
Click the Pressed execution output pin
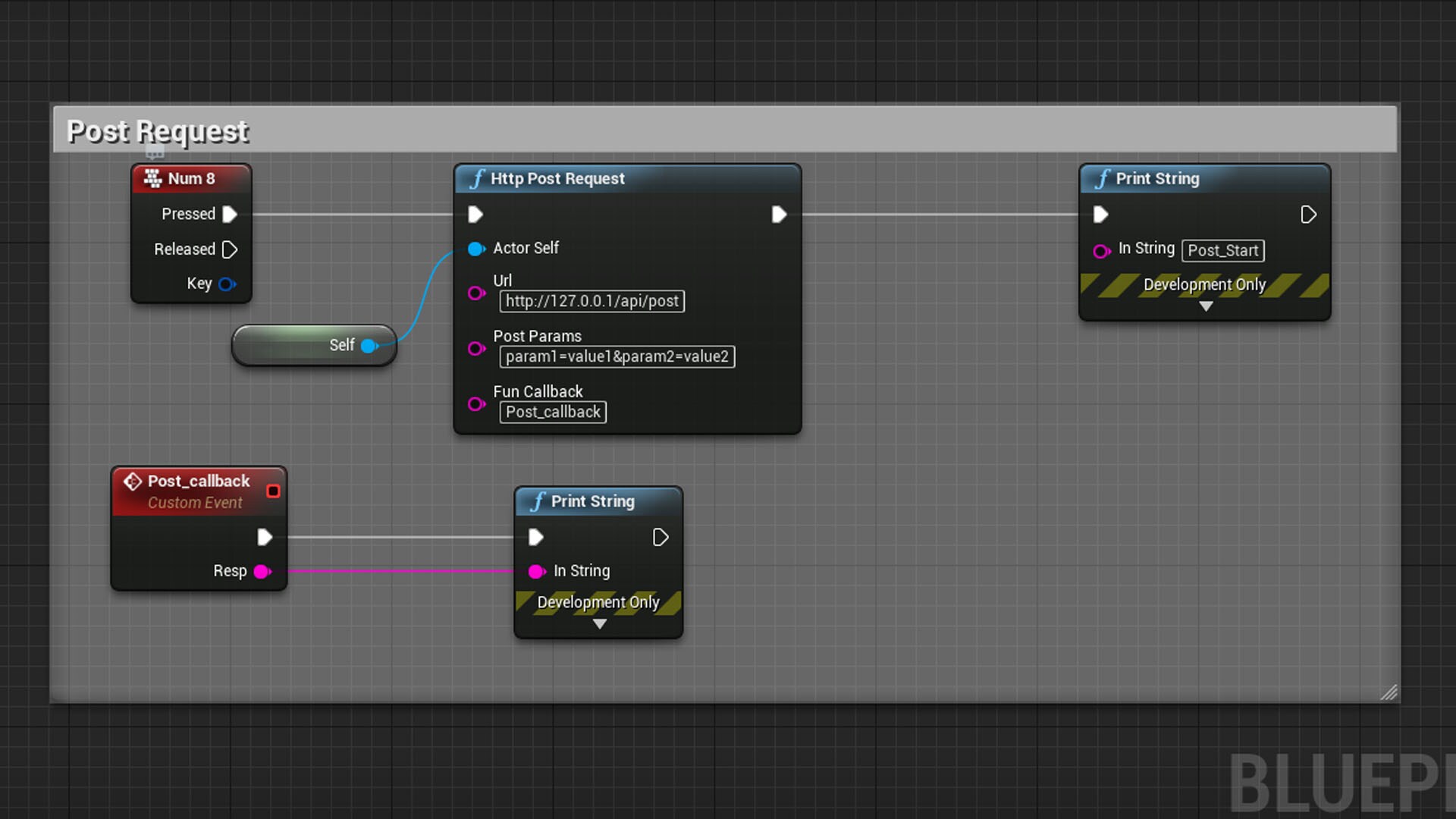coord(230,215)
